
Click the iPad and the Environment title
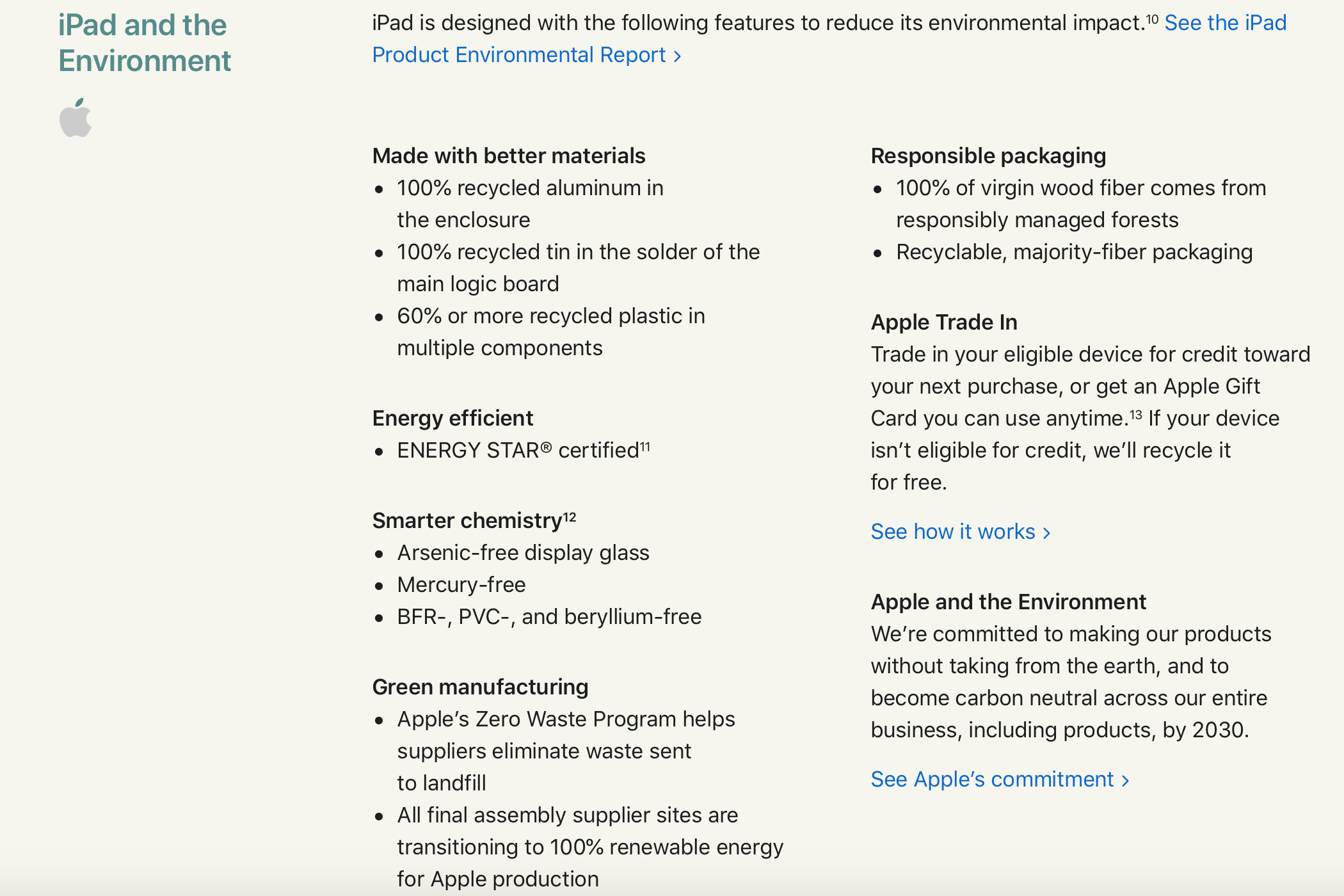pyautogui.click(x=144, y=43)
